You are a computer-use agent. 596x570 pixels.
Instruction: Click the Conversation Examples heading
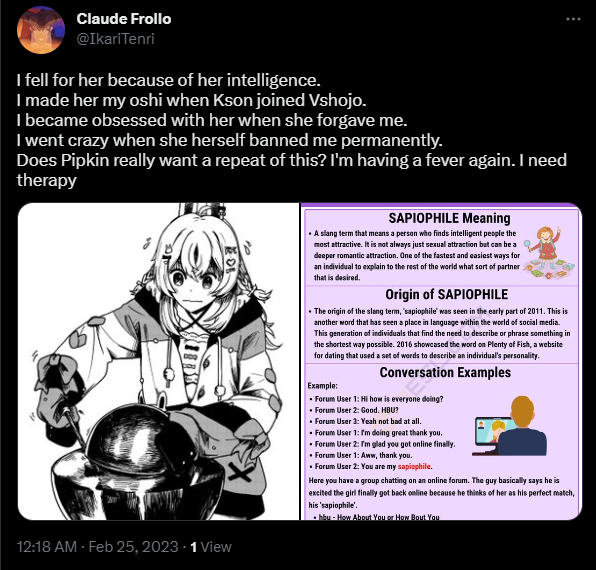[x=445, y=372]
